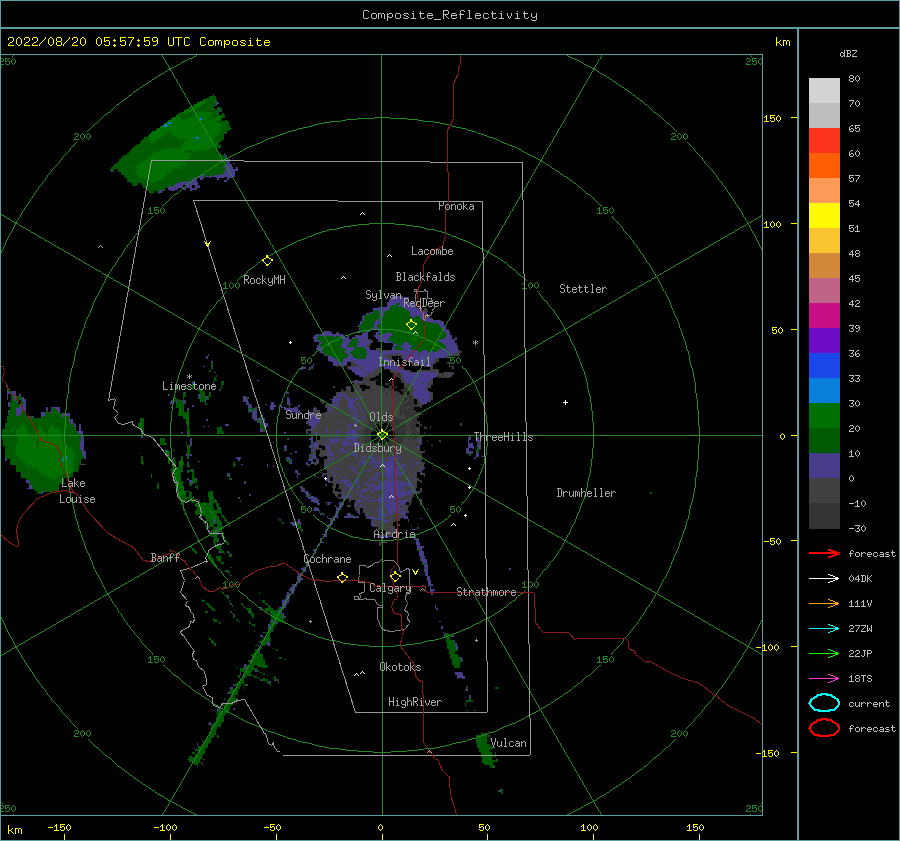Select the Cochrane label
Viewport: 900px width, 841px height.
tap(327, 559)
